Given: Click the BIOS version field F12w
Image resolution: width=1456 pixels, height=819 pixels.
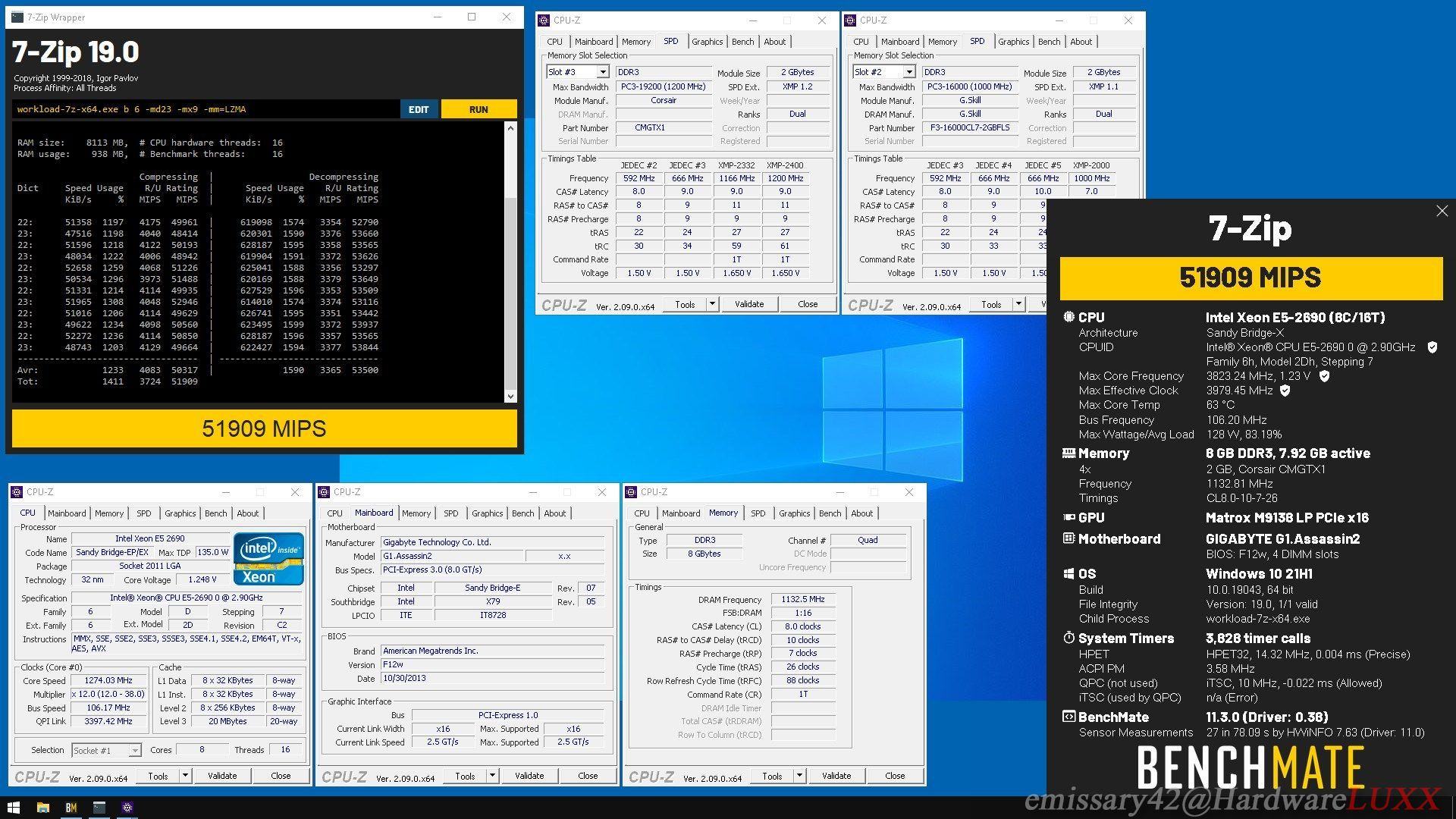Looking at the screenshot, I should (493, 664).
